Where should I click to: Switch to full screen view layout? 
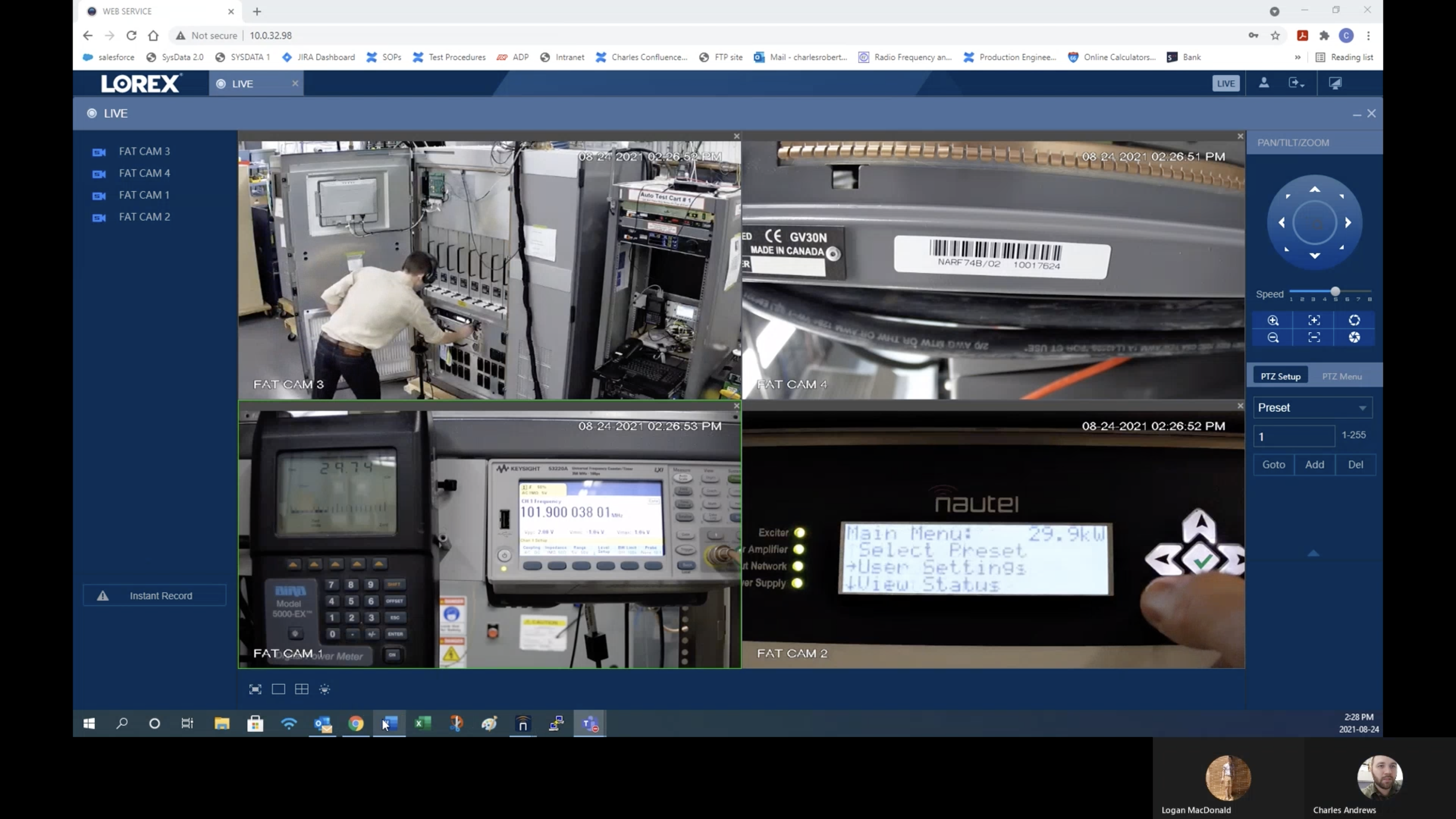[256, 689]
